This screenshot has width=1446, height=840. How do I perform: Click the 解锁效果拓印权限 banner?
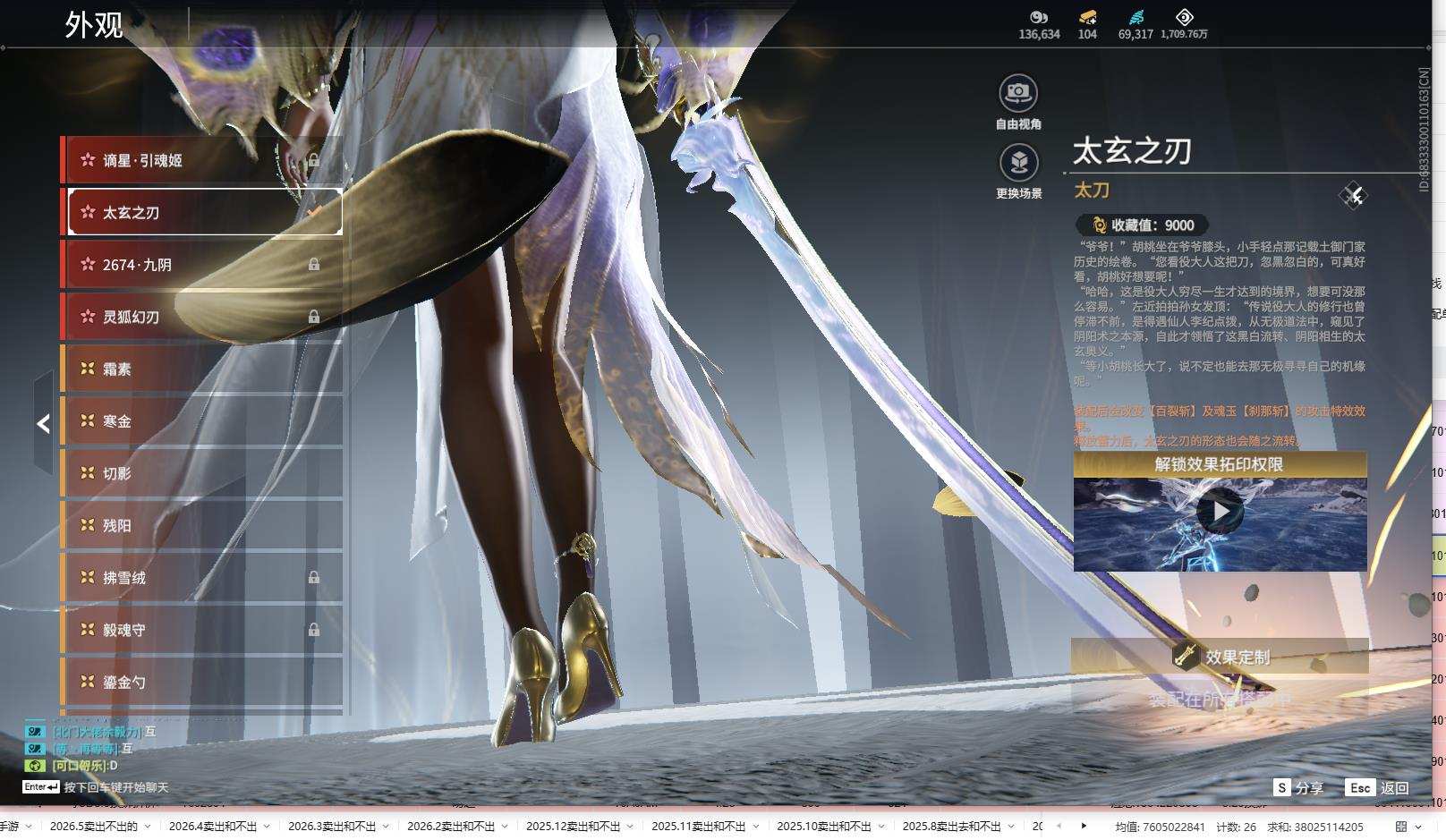(1220, 464)
